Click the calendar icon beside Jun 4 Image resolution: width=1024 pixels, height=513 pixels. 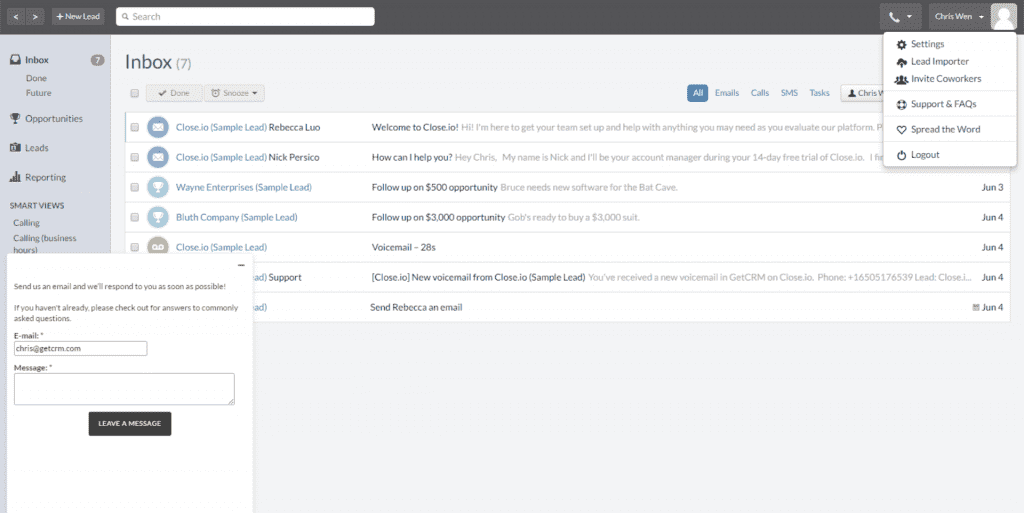coord(976,307)
